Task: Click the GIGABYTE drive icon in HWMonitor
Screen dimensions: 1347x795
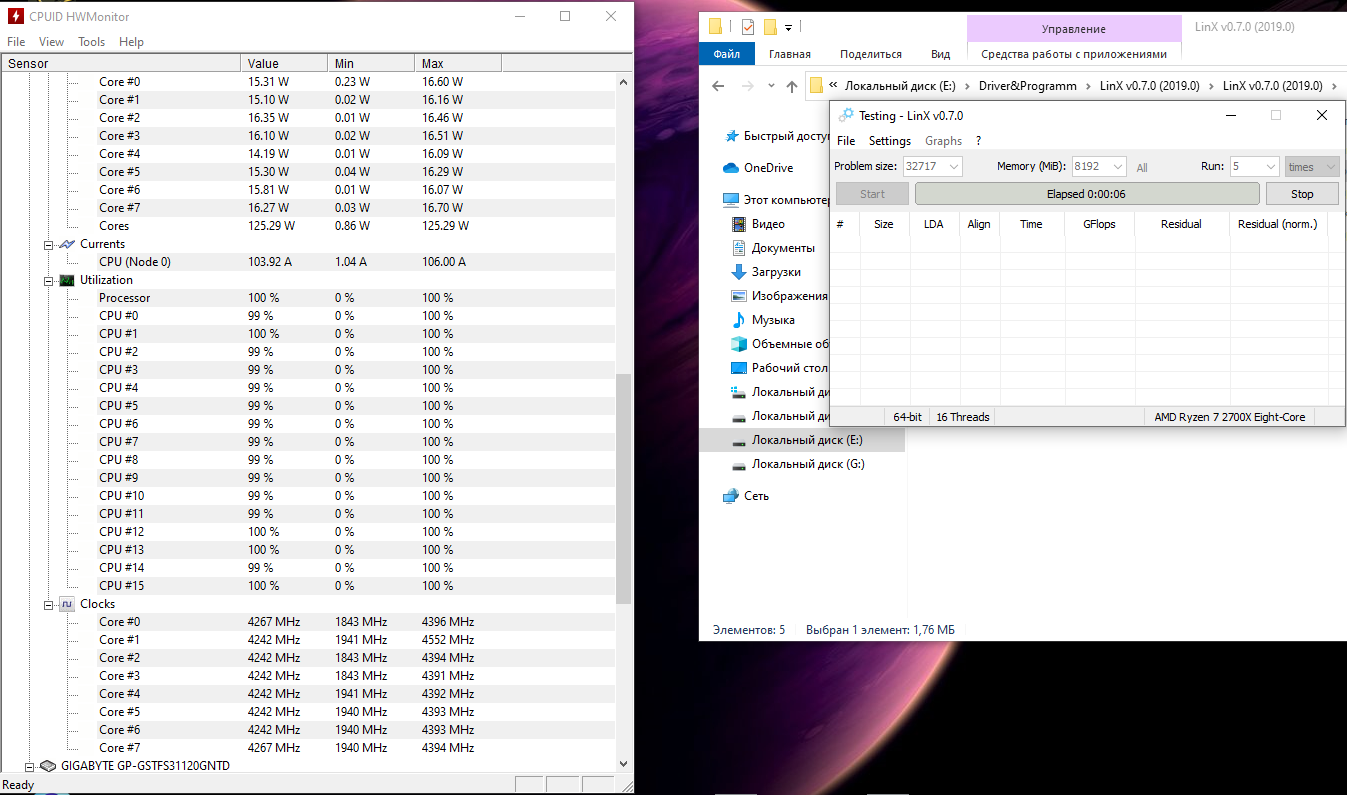Action: (x=47, y=766)
